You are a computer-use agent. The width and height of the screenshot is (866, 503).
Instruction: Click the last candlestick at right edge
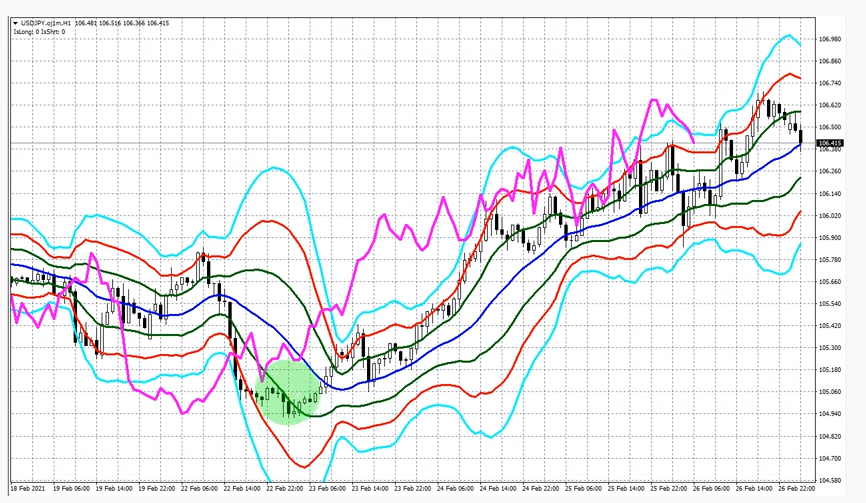coord(800,136)
